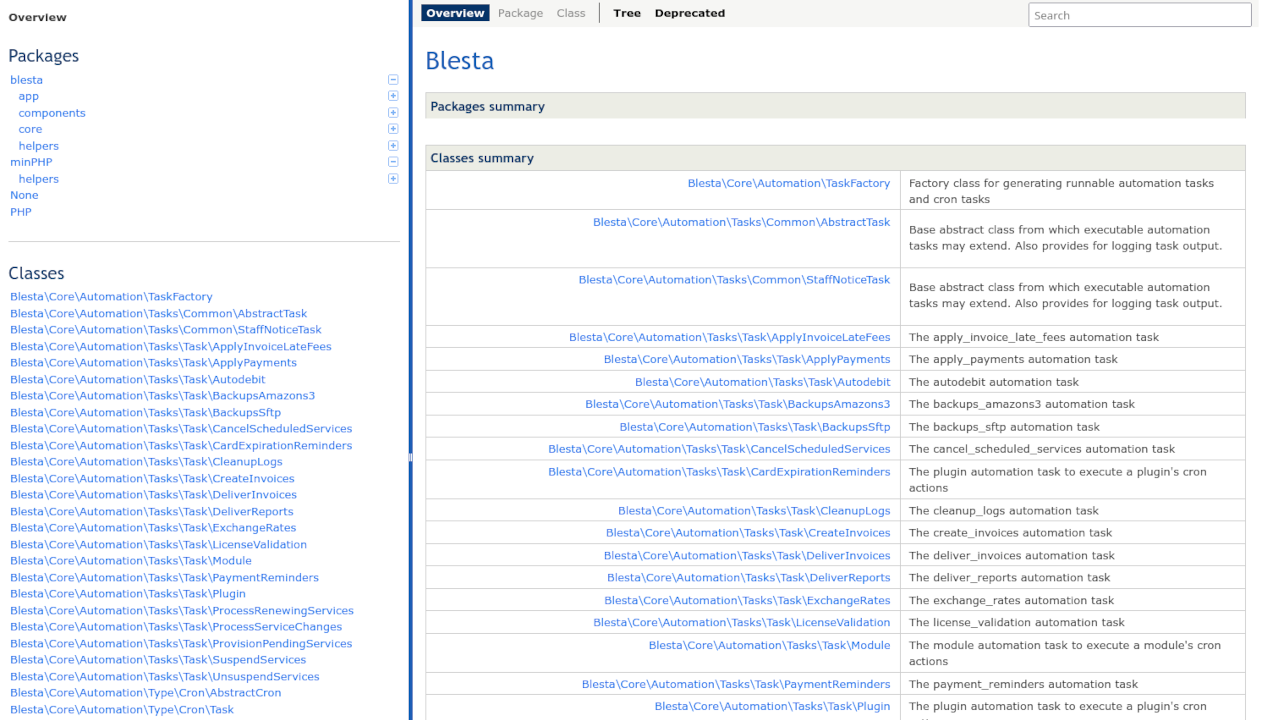Open the Deprecated navigation tab
The image size is (1279, 720).
pos(689,13)
